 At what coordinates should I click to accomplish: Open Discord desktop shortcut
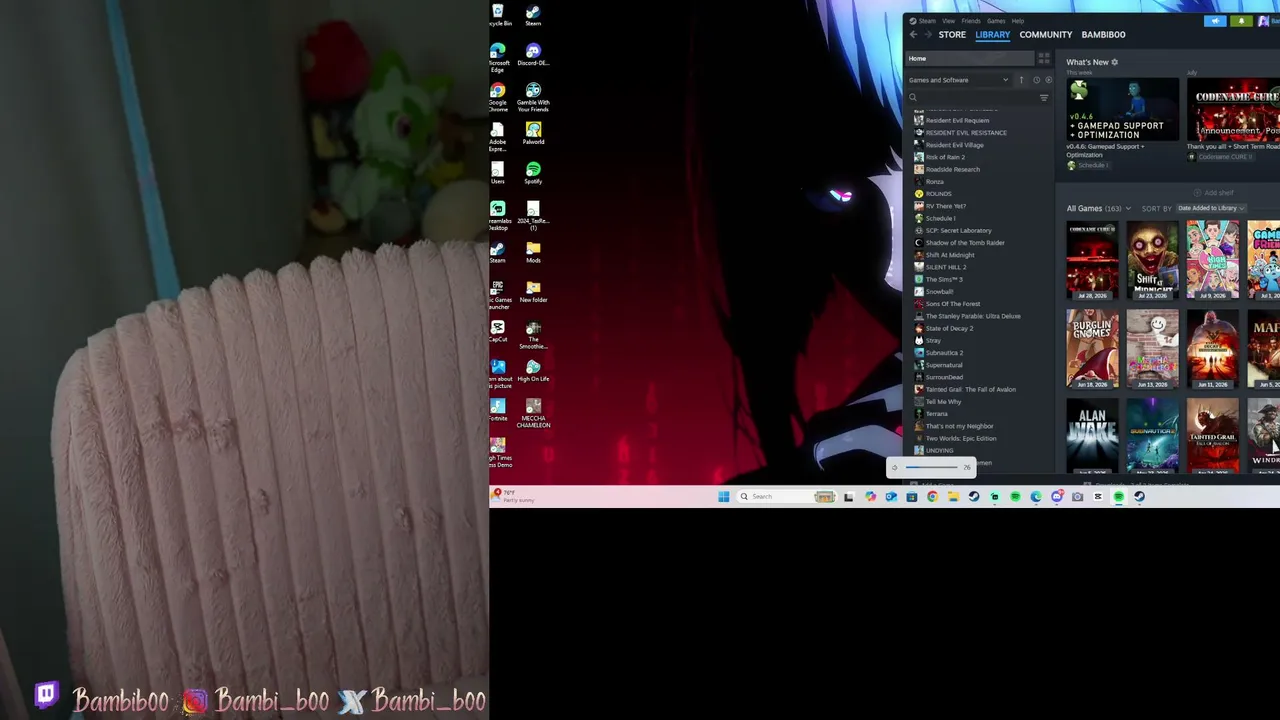coord(533,55)
